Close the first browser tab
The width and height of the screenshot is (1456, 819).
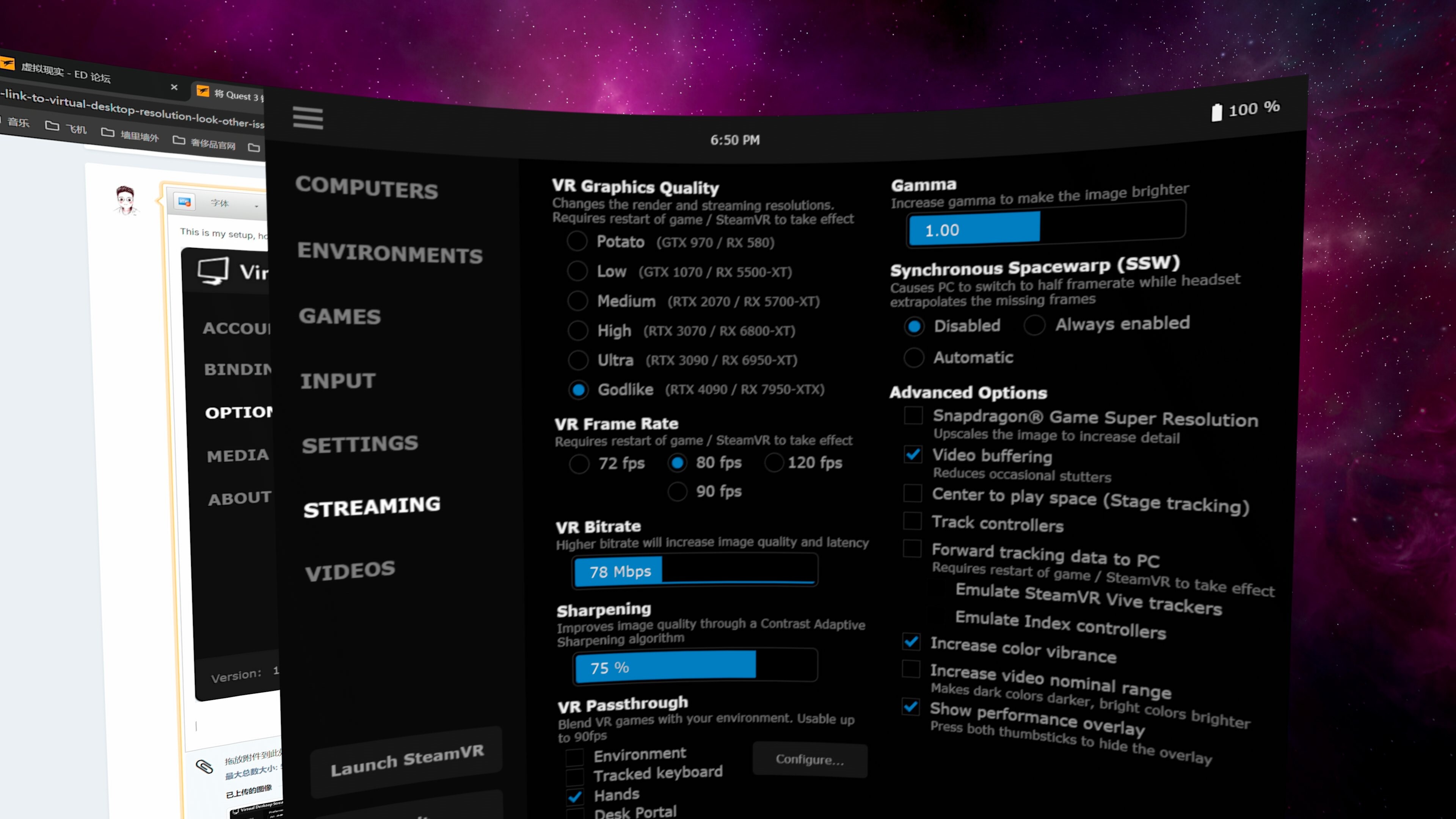click(174, 87)
